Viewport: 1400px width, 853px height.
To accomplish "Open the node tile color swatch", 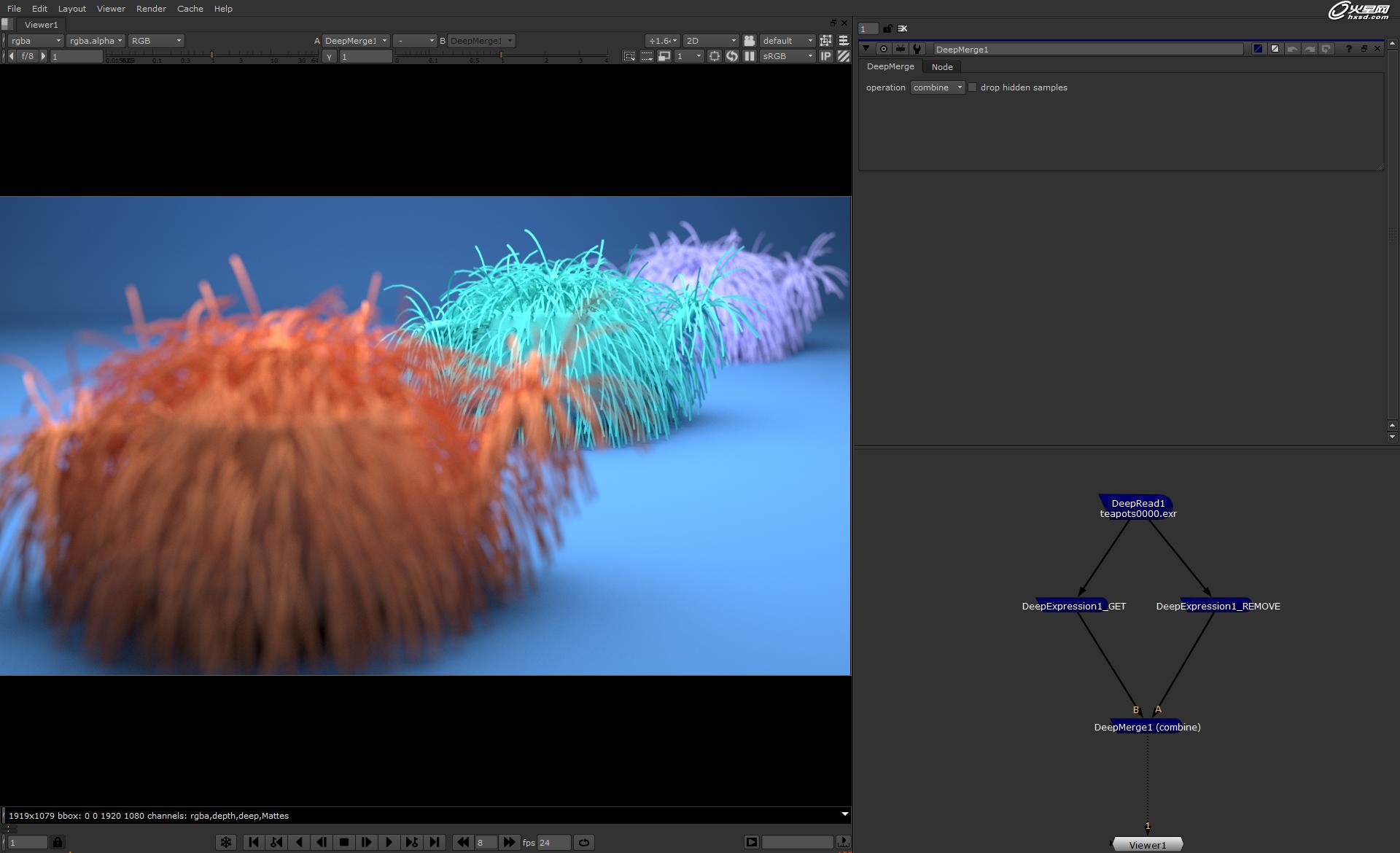I will click(1258, 49).
